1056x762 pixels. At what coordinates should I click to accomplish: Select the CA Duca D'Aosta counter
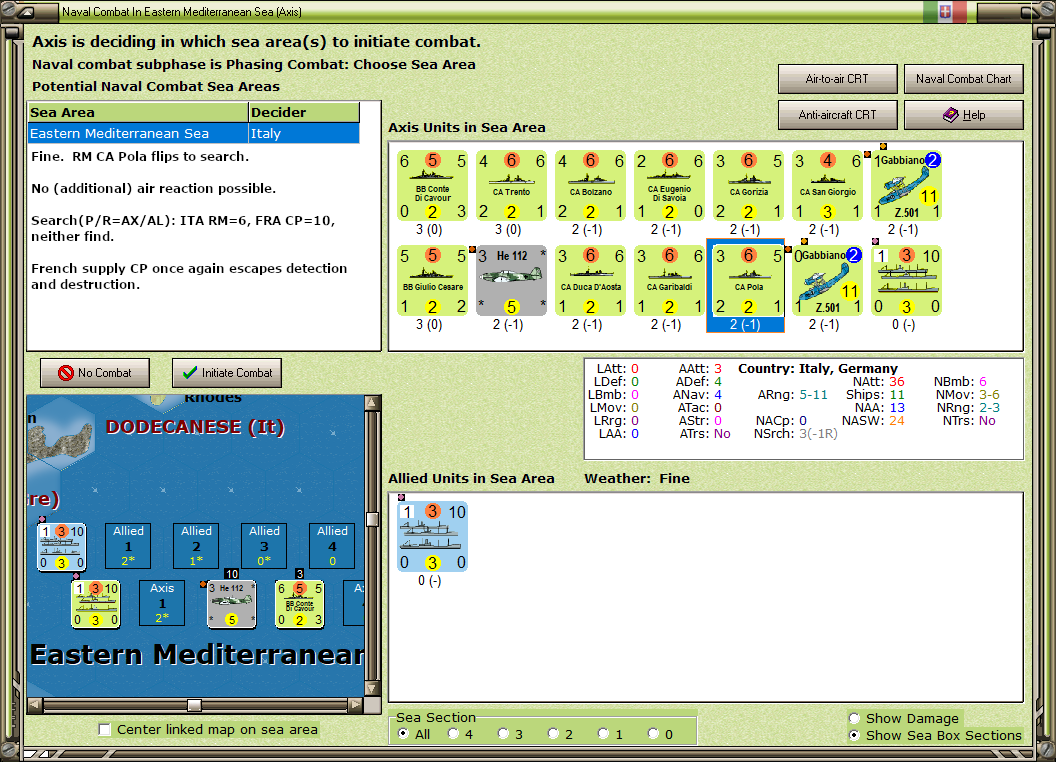[591, 280]
